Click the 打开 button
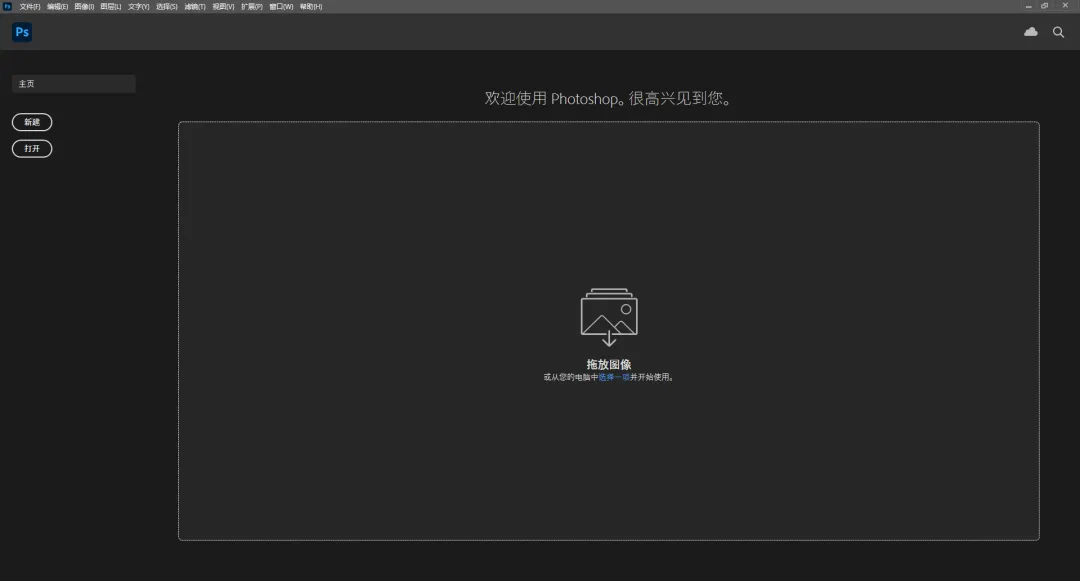The image size is (1080, 581). [x=32, y=149]
